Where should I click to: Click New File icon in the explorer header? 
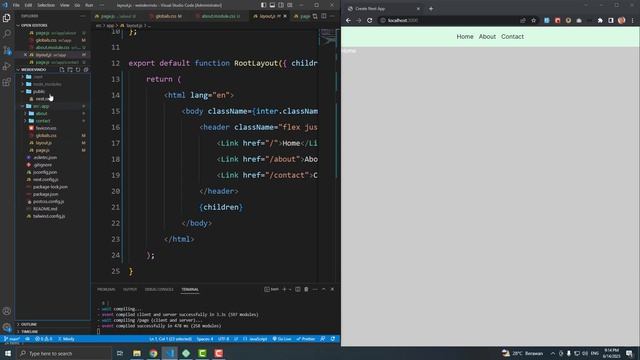(x=62, y=70)
